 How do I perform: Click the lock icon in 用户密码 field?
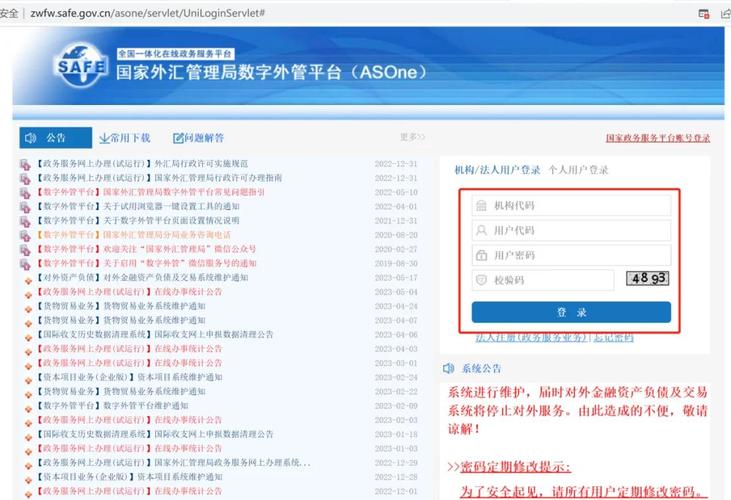[481, 255]
